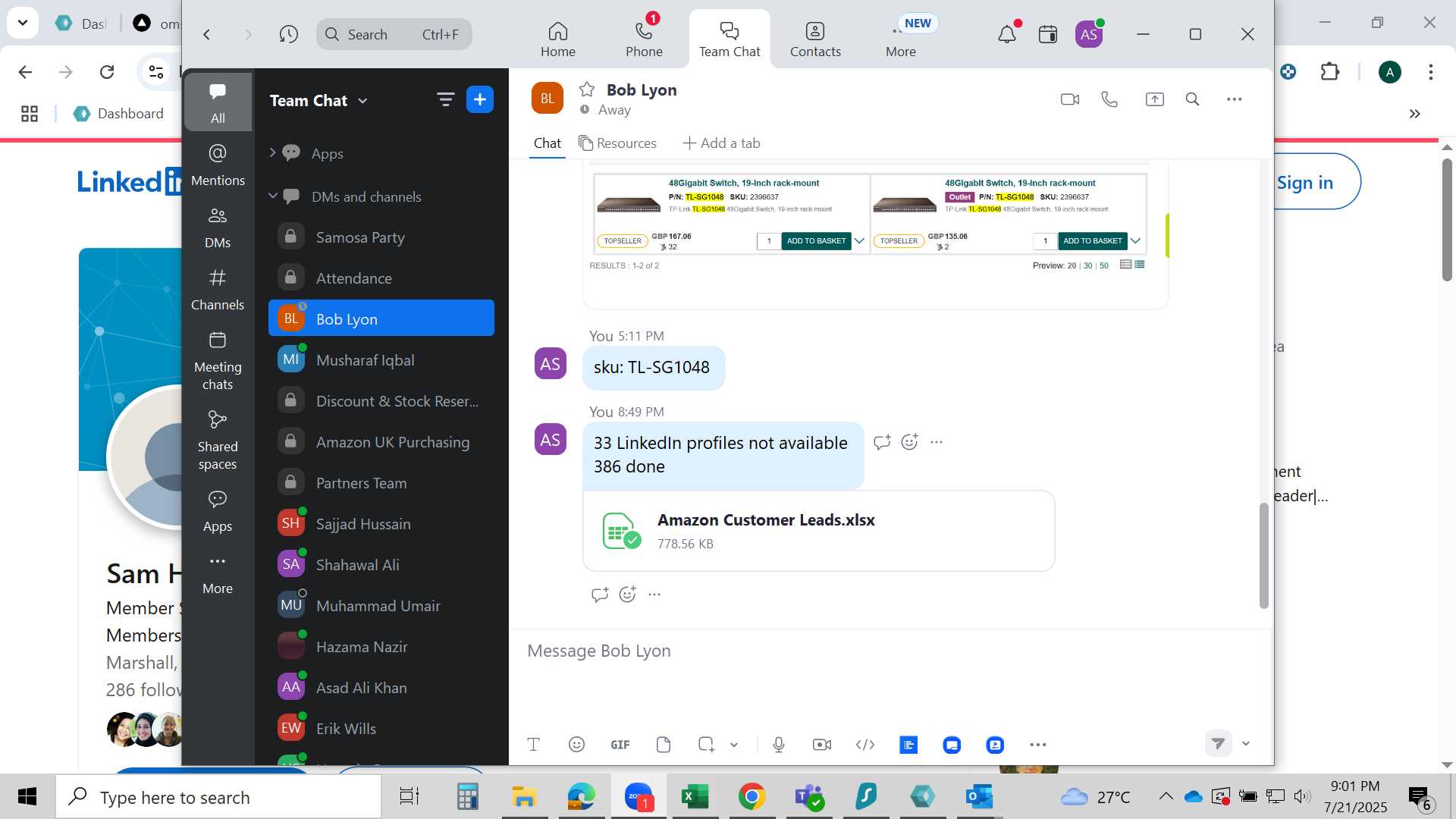Viewport: 1456px width, 819px height.
Task: Open send options dropdown arrow
Action: [x=1245, y=744]
